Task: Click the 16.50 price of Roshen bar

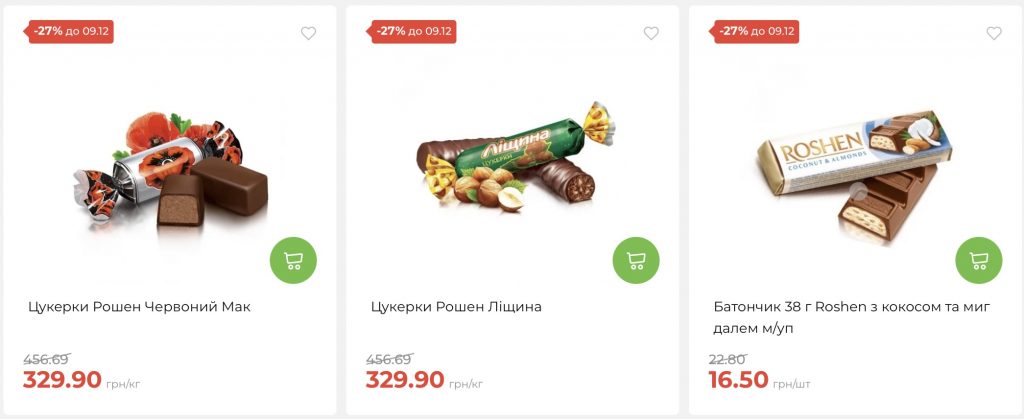Action: click(738, 380)
